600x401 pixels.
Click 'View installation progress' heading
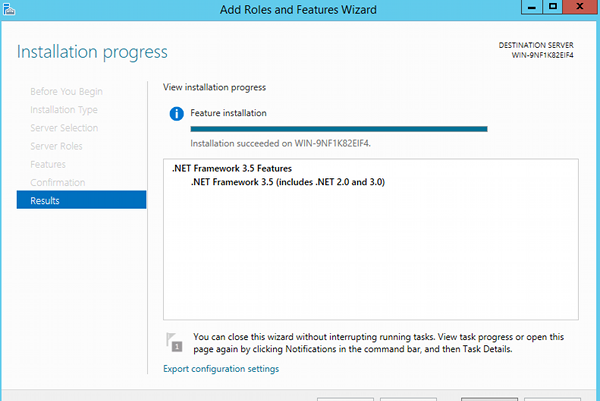[214, 87]
